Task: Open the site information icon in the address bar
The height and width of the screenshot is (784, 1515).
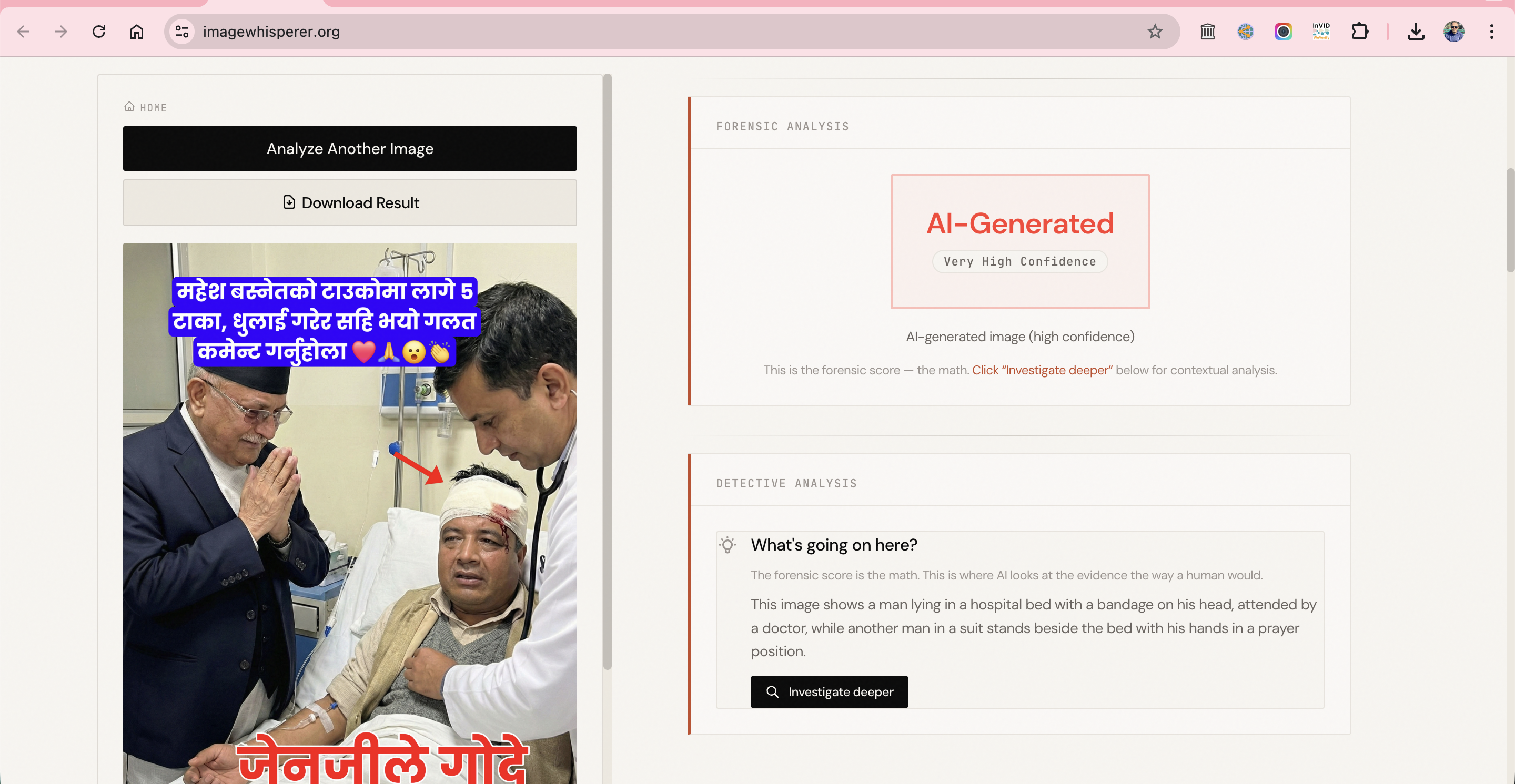Action: (181, 32)
